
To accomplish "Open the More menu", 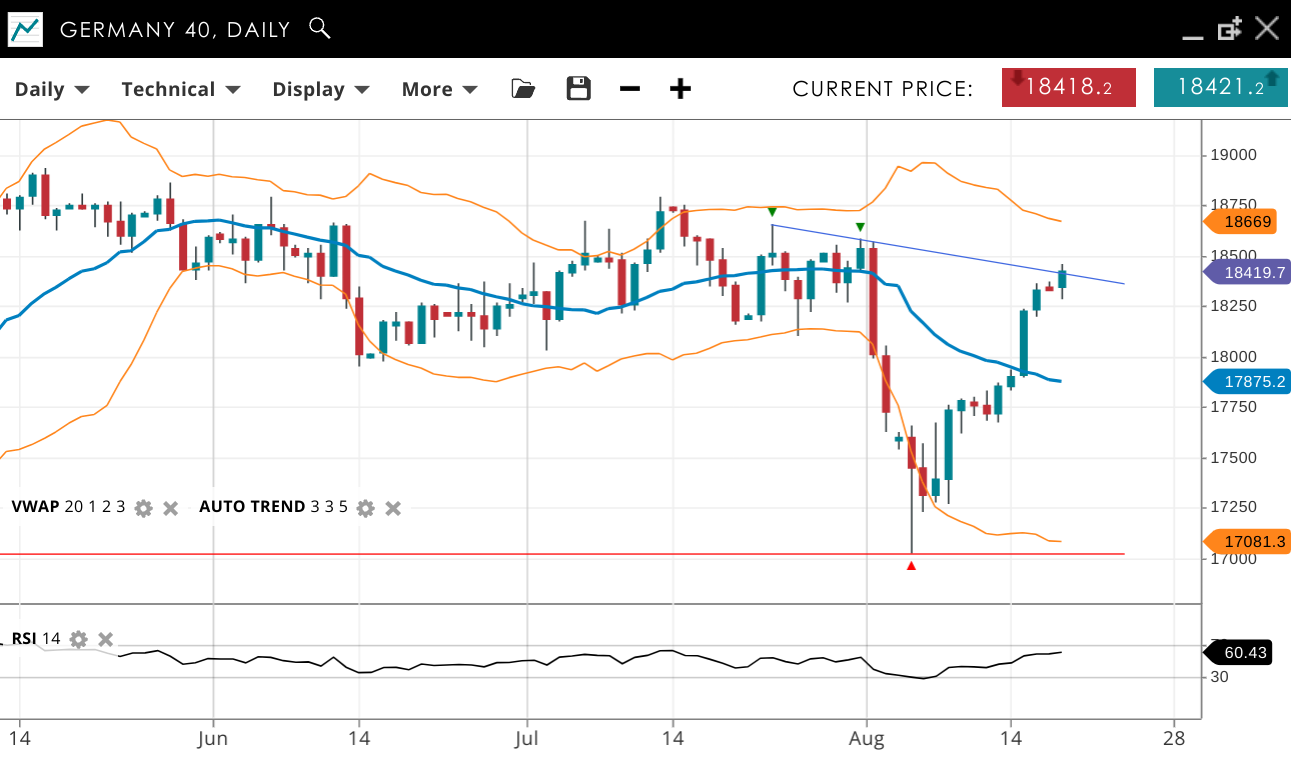I will [x=439, y=89].
